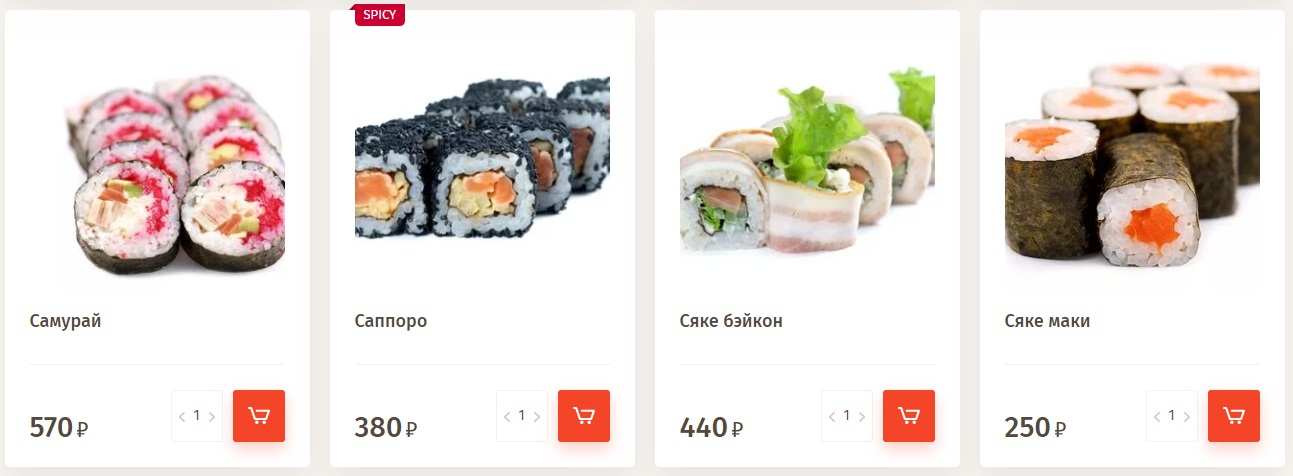The width and height of the screenshot is (1293, 476).
Task: Decrease Сяке бэйкон quantity with left arrow
Action: 832,416
